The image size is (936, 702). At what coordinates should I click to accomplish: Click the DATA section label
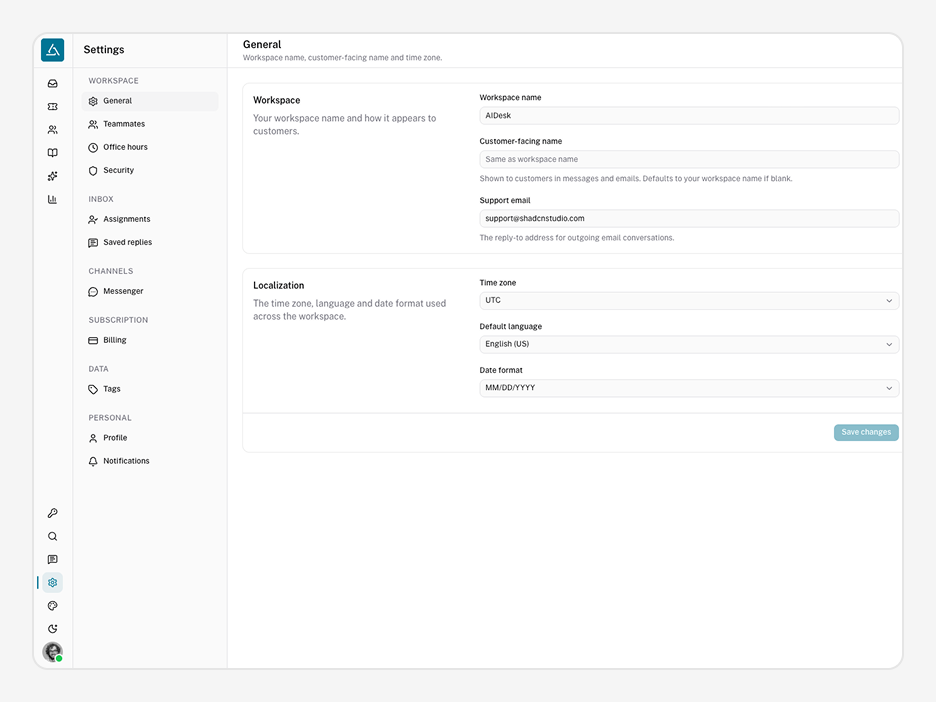tap(98, 369)
